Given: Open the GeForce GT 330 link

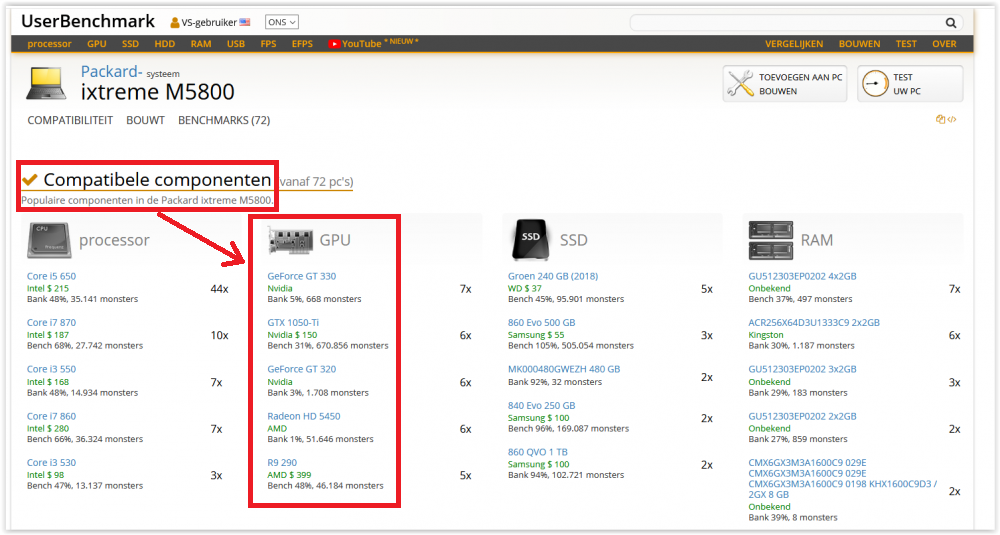Looking at the screenshot, I should point(302,276).
